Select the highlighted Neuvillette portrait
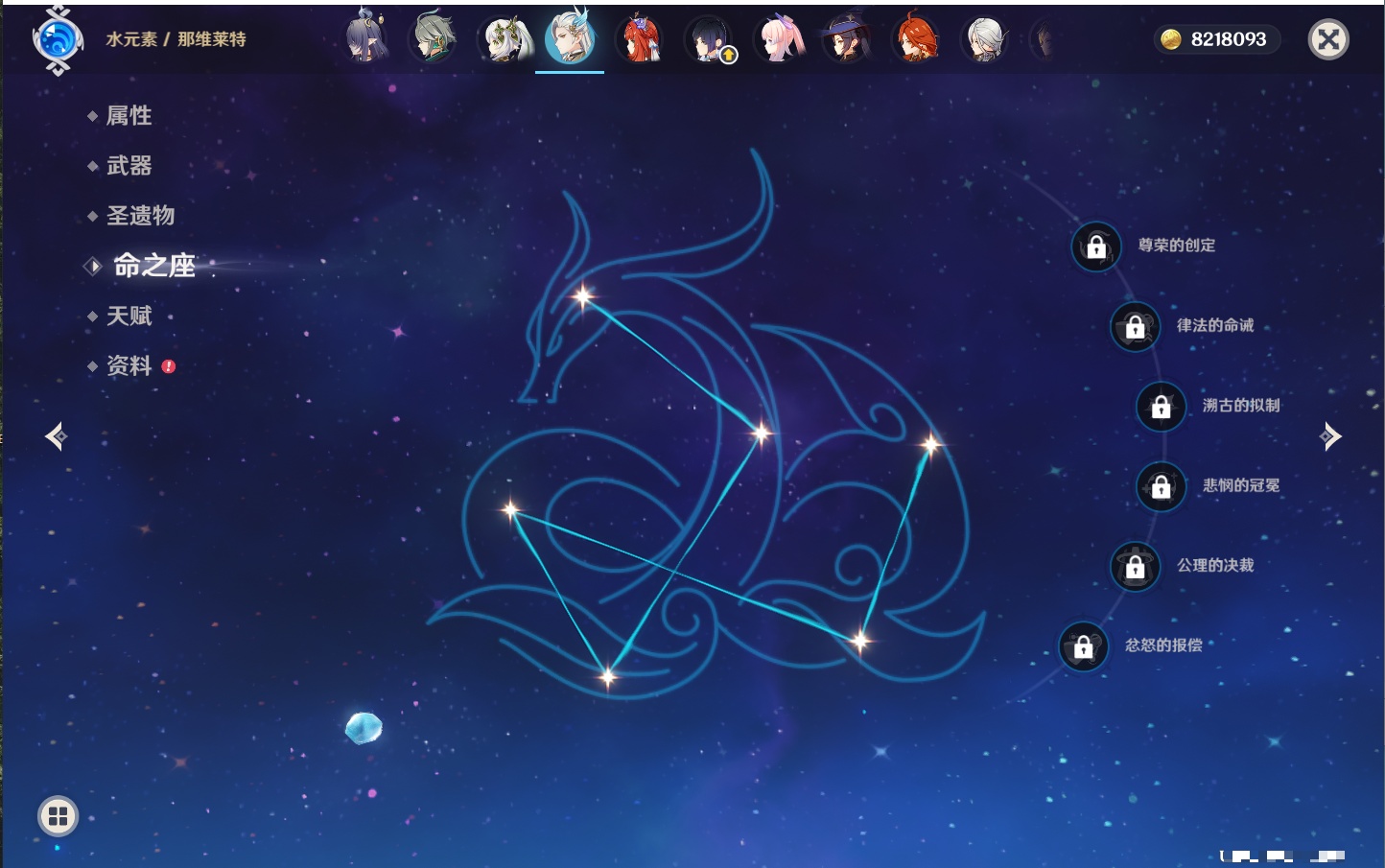1385x868 pixels. click(x=570, y=38)
